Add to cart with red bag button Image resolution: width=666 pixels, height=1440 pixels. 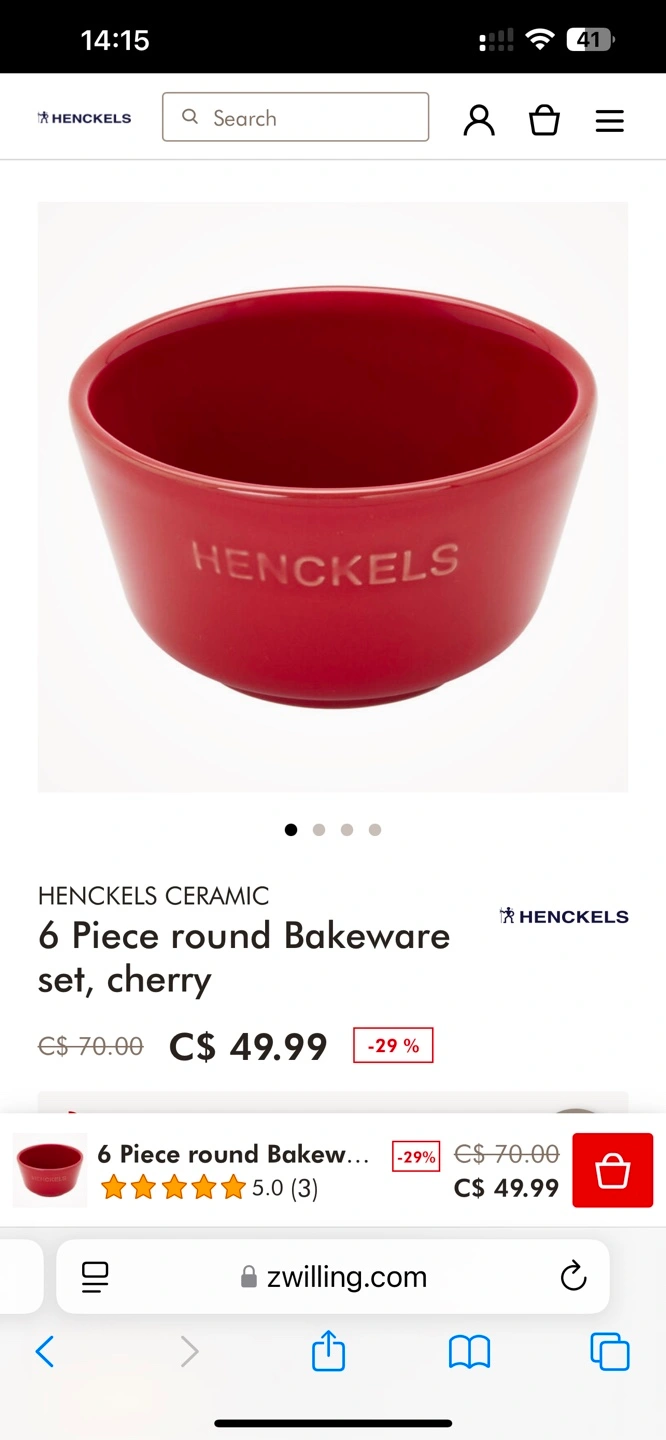point(612,1170)
